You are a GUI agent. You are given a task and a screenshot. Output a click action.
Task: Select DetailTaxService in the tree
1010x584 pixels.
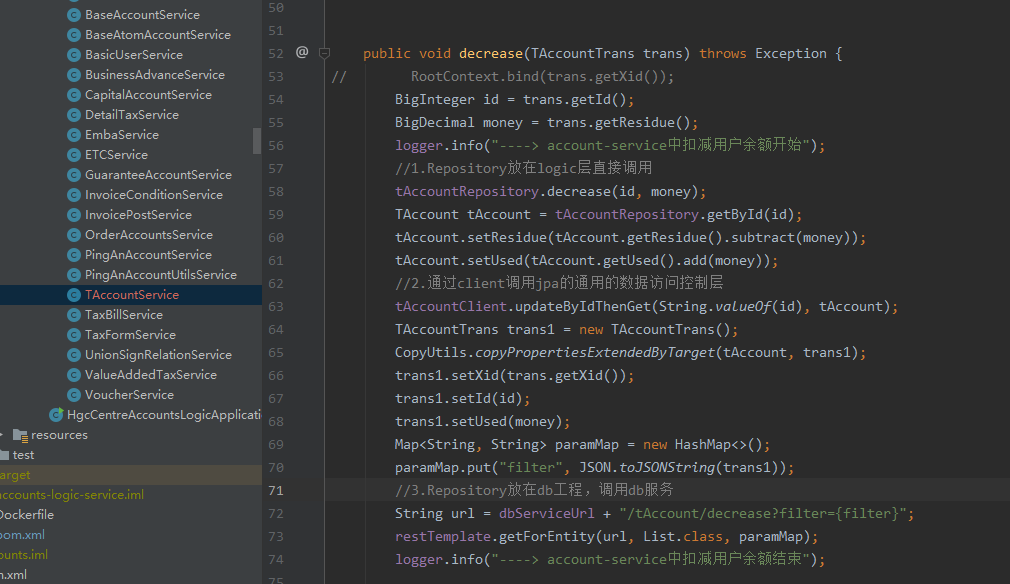click(x=132, y=115)
